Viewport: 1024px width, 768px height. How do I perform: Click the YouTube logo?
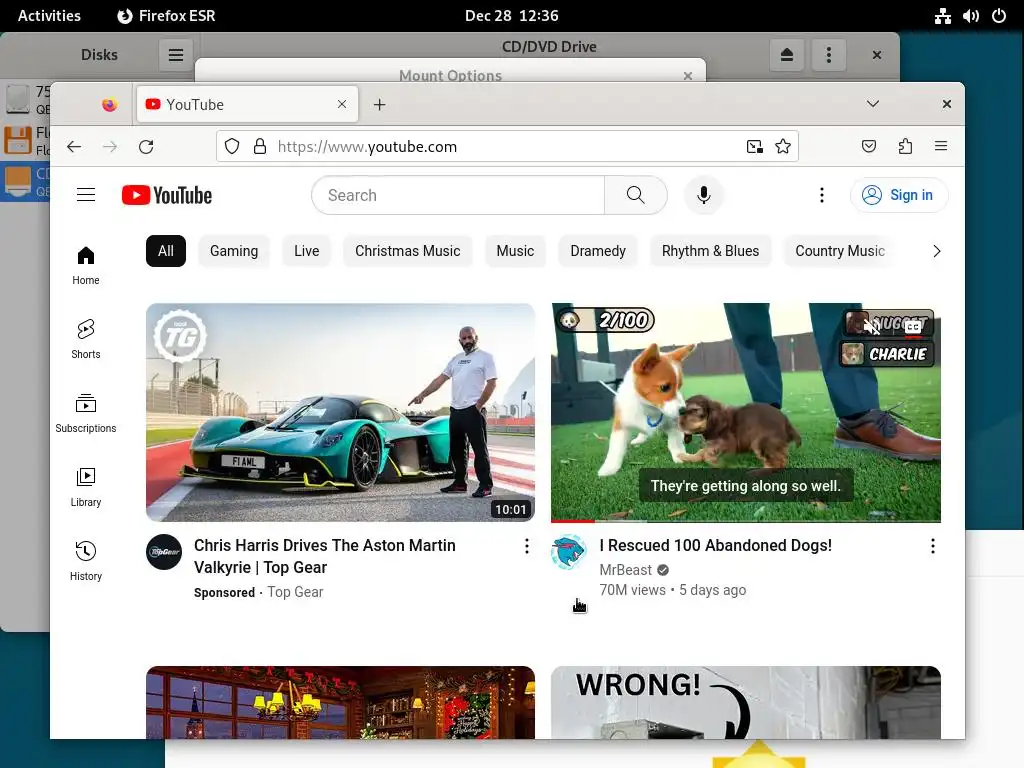click(x=167, y=195)
